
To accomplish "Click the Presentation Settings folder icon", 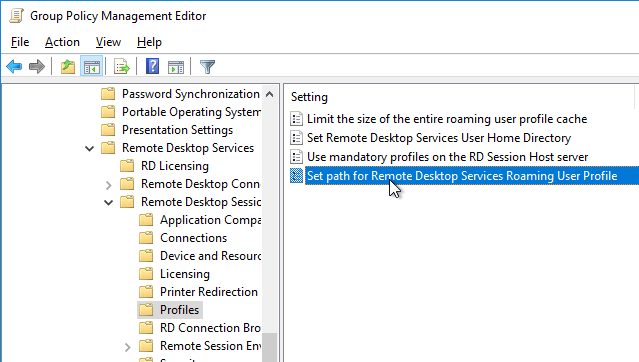I will click(x=108, y=130).
